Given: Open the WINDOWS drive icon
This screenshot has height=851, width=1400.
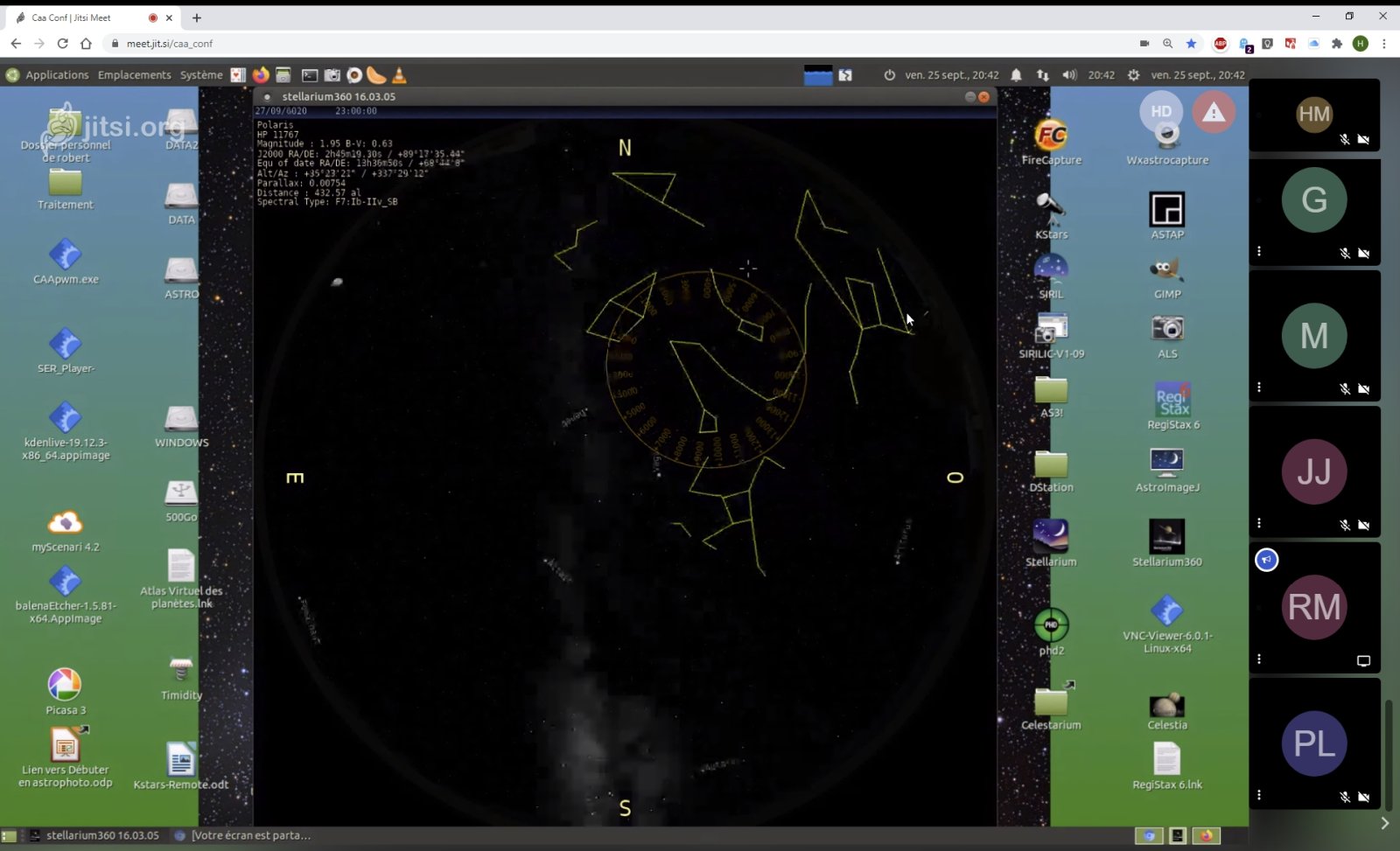Looking at the screenshot, I should pyautogui.click(x=181, y=418).
